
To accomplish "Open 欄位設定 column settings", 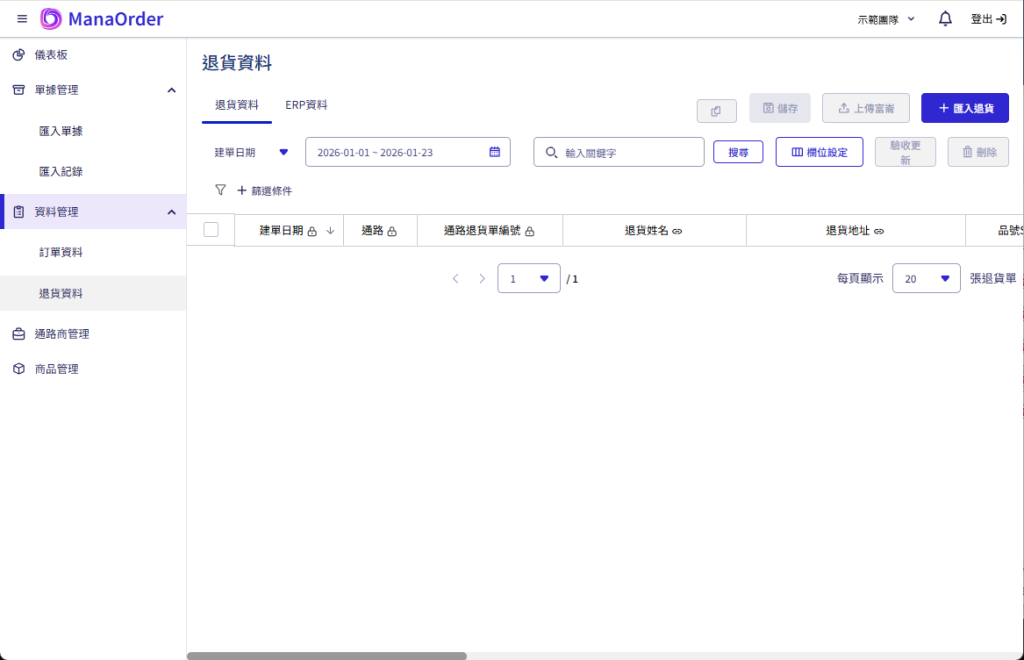I will [819, 151].
